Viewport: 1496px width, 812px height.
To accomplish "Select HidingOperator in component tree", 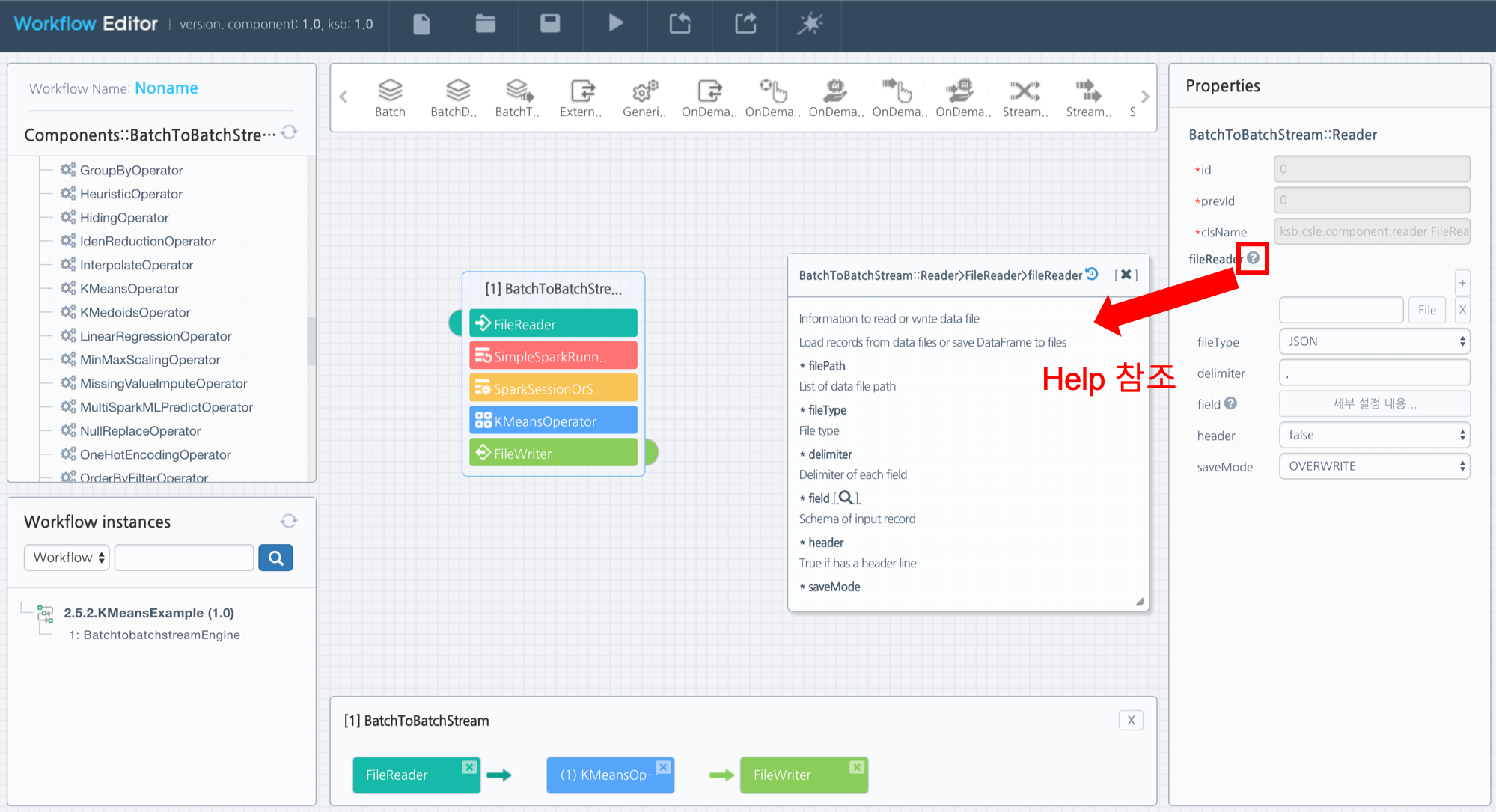I will click(124, 218).
